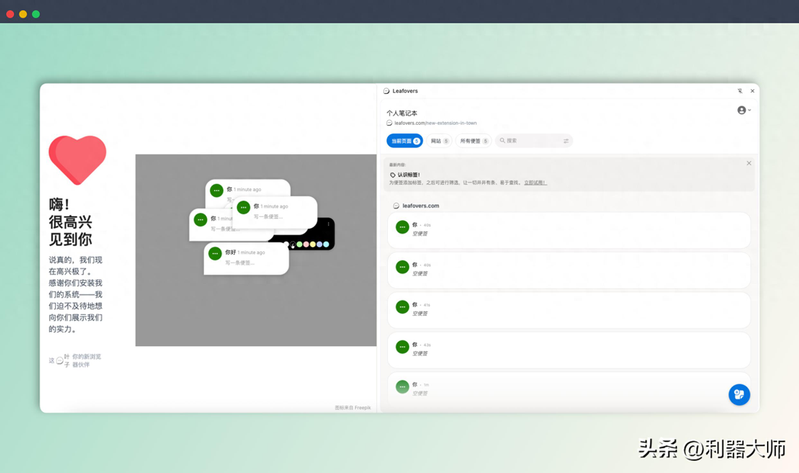The height and width of the screenshot is (473, 799).
Task: Toggle the search filter options icon
Action: pyautogui.click(x=566, y=141)
